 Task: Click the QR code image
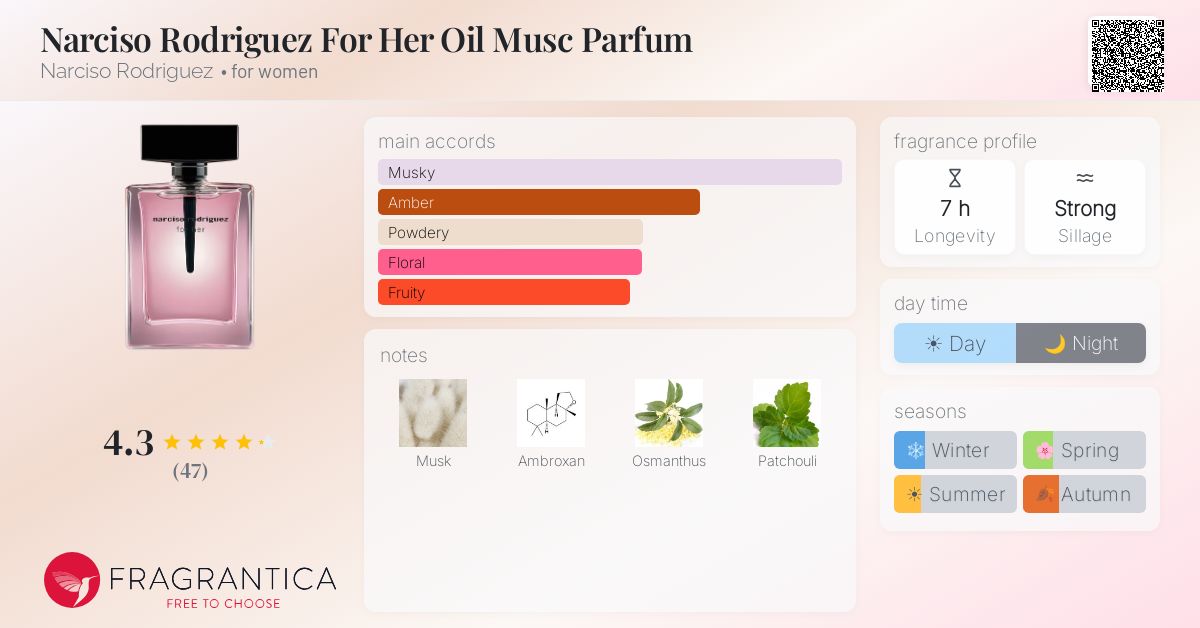1127,56
